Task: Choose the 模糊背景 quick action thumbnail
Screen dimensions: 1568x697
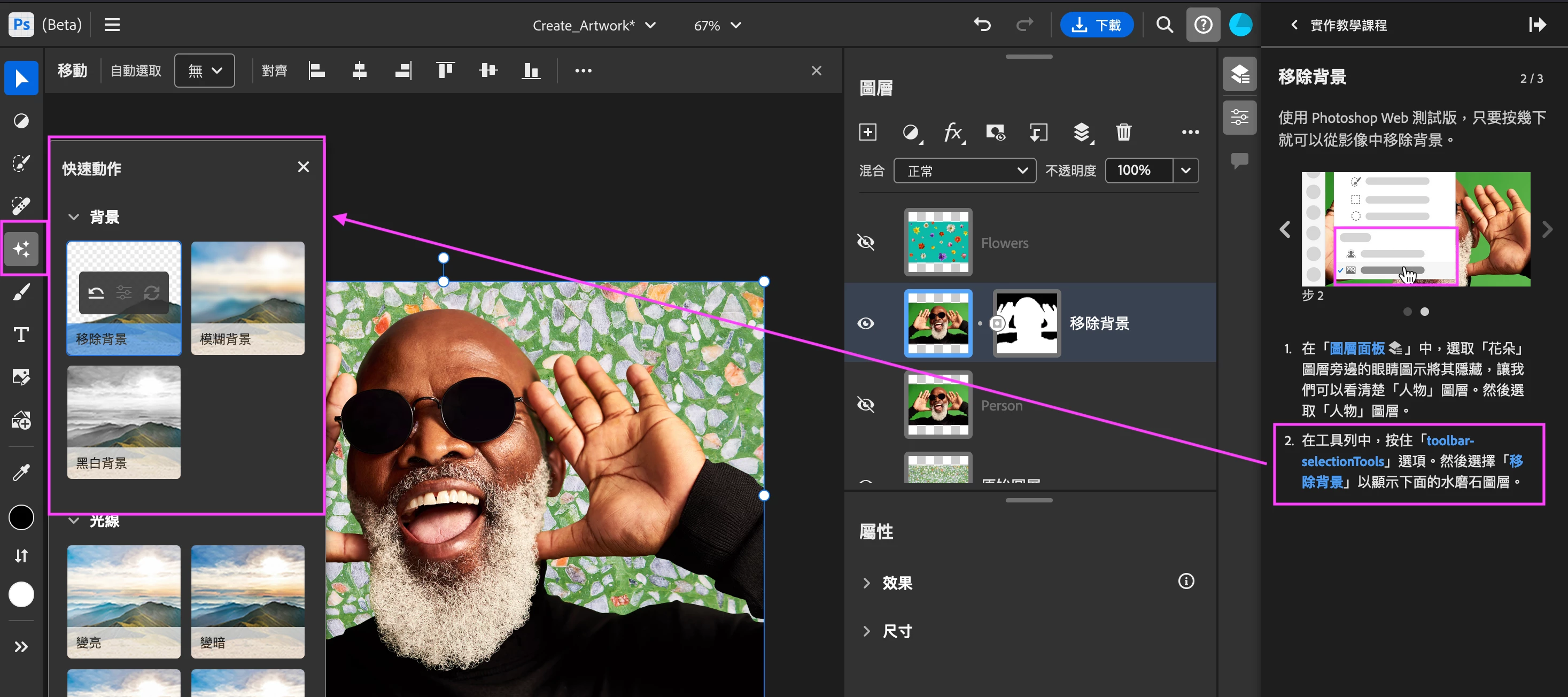Action: (248, 298)
